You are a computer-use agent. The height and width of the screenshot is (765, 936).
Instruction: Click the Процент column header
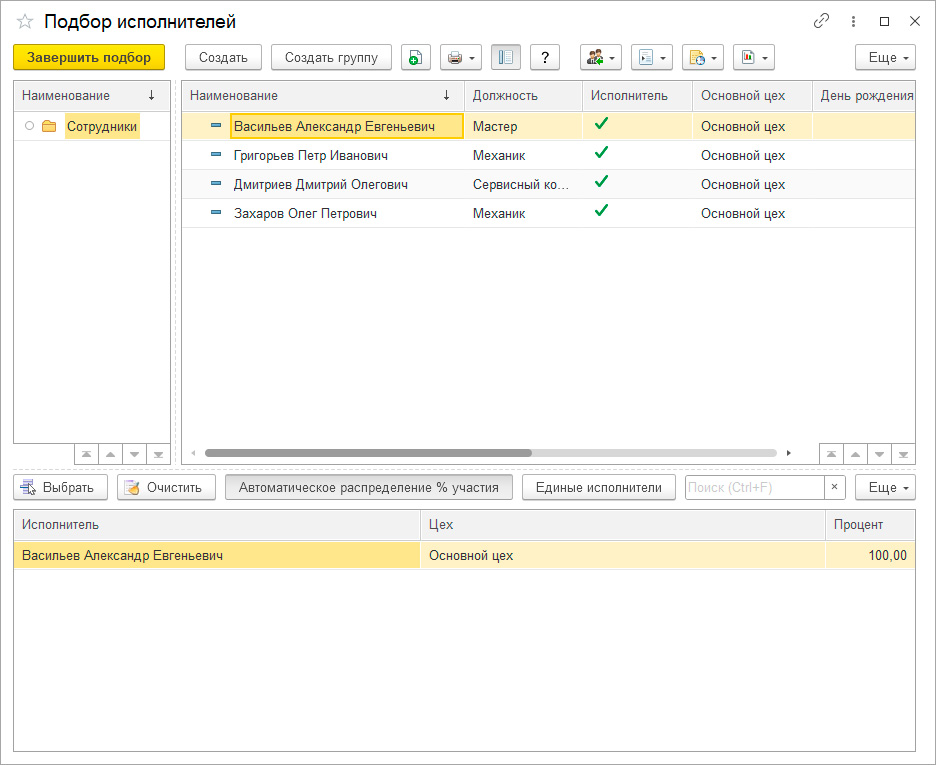pos(870,525)
